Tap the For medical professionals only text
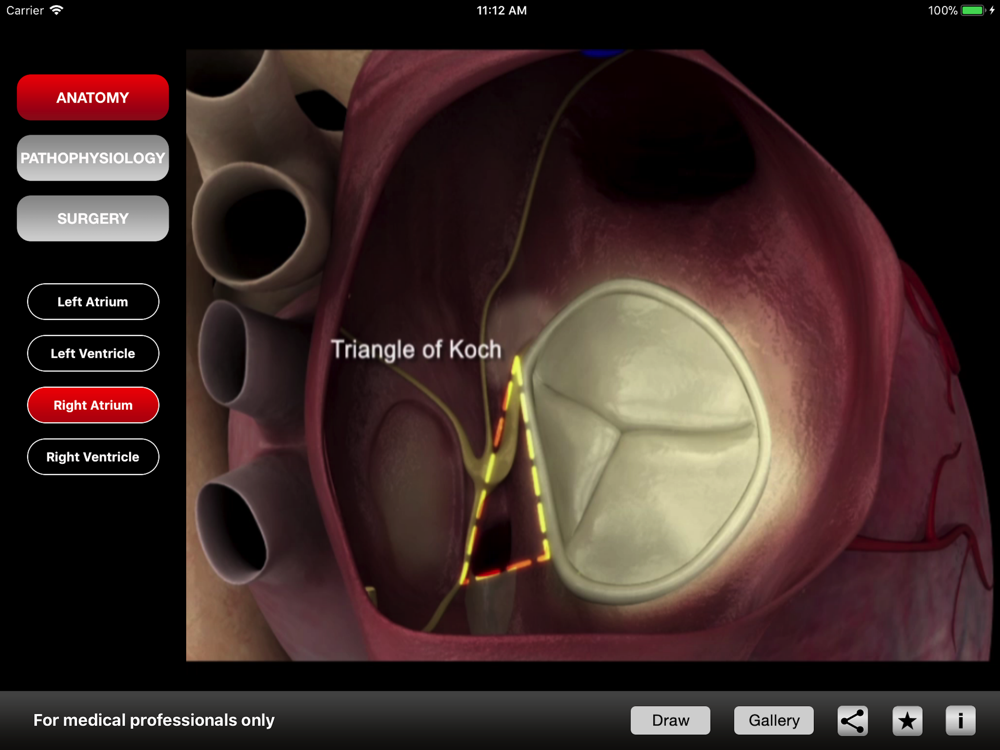1000x750 pixels. (154, 720)
